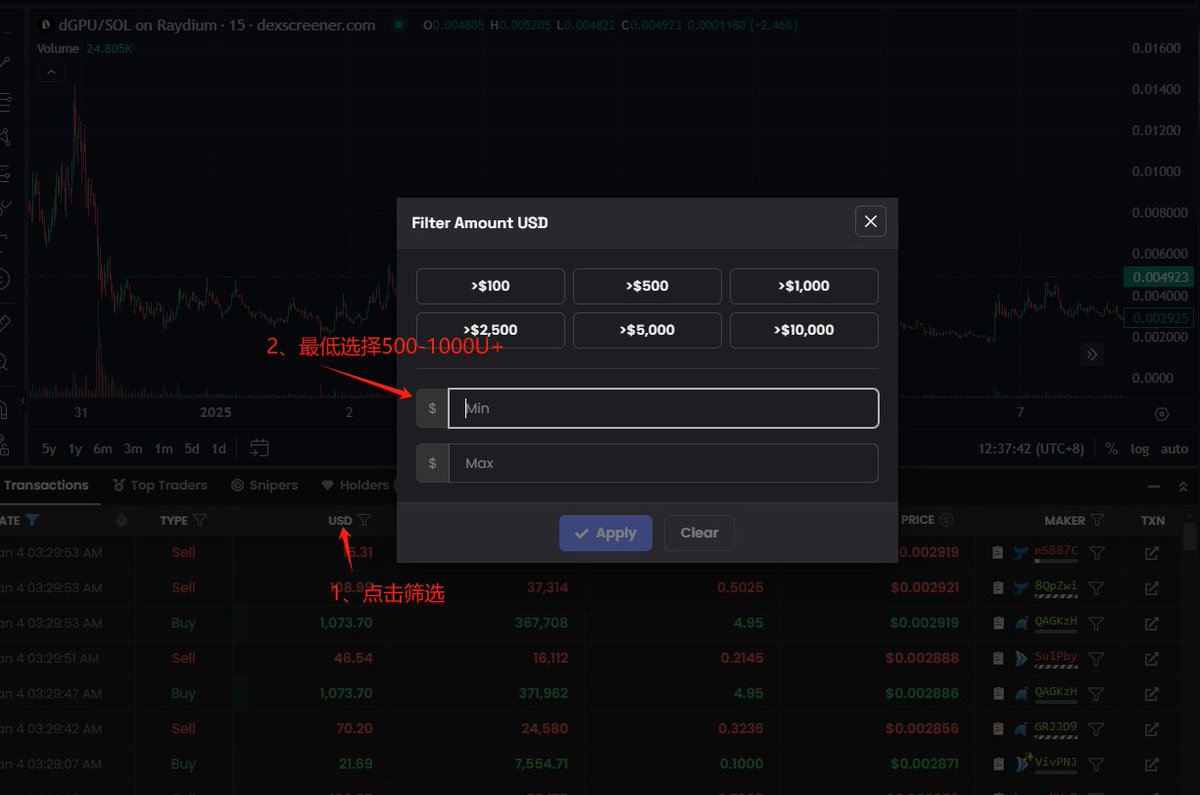This screenshot has width=1200, height=795.
Task: Toggle the PRICE dollar-sign currency icon
Action: [x=946, y=520]
